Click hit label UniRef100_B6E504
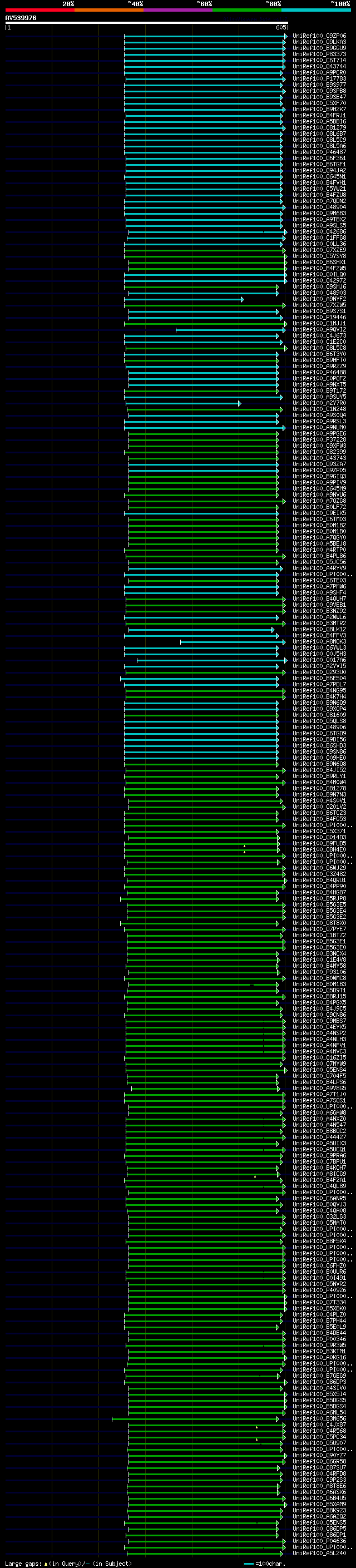This screenshot has height=1568, width=356. click(319, 679)
